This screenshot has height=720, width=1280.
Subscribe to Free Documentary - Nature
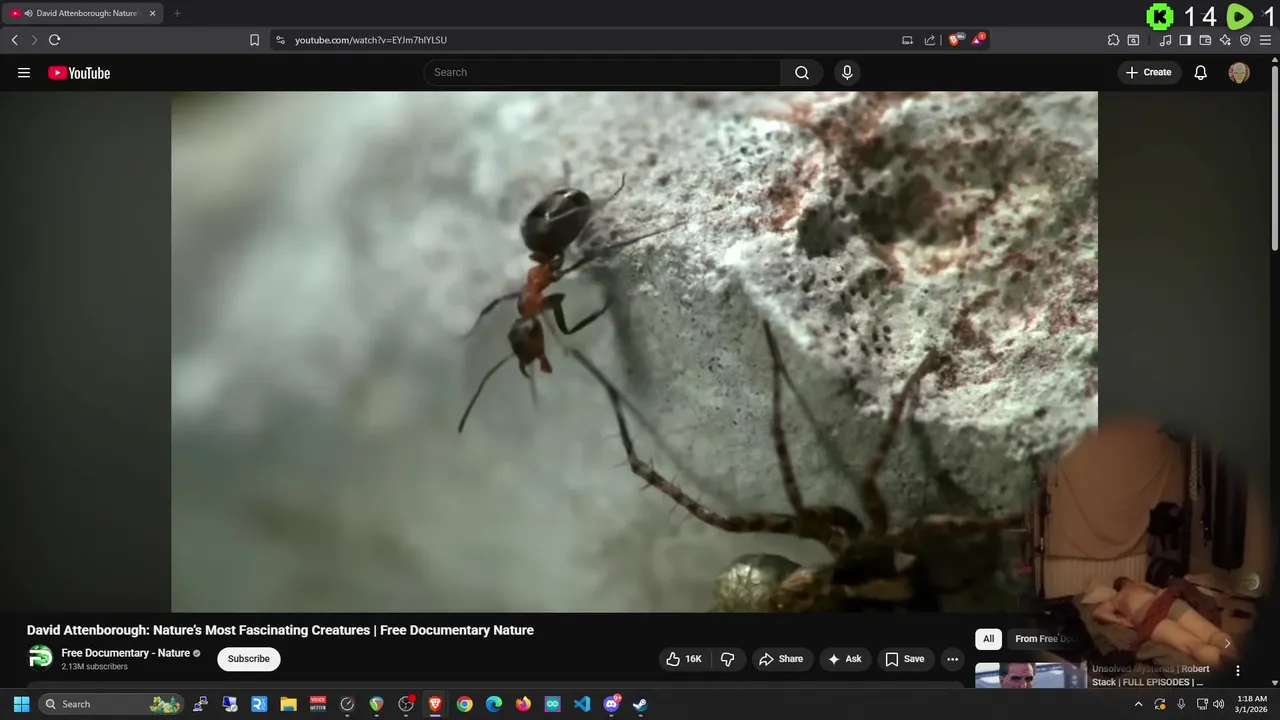click(248, 659)
